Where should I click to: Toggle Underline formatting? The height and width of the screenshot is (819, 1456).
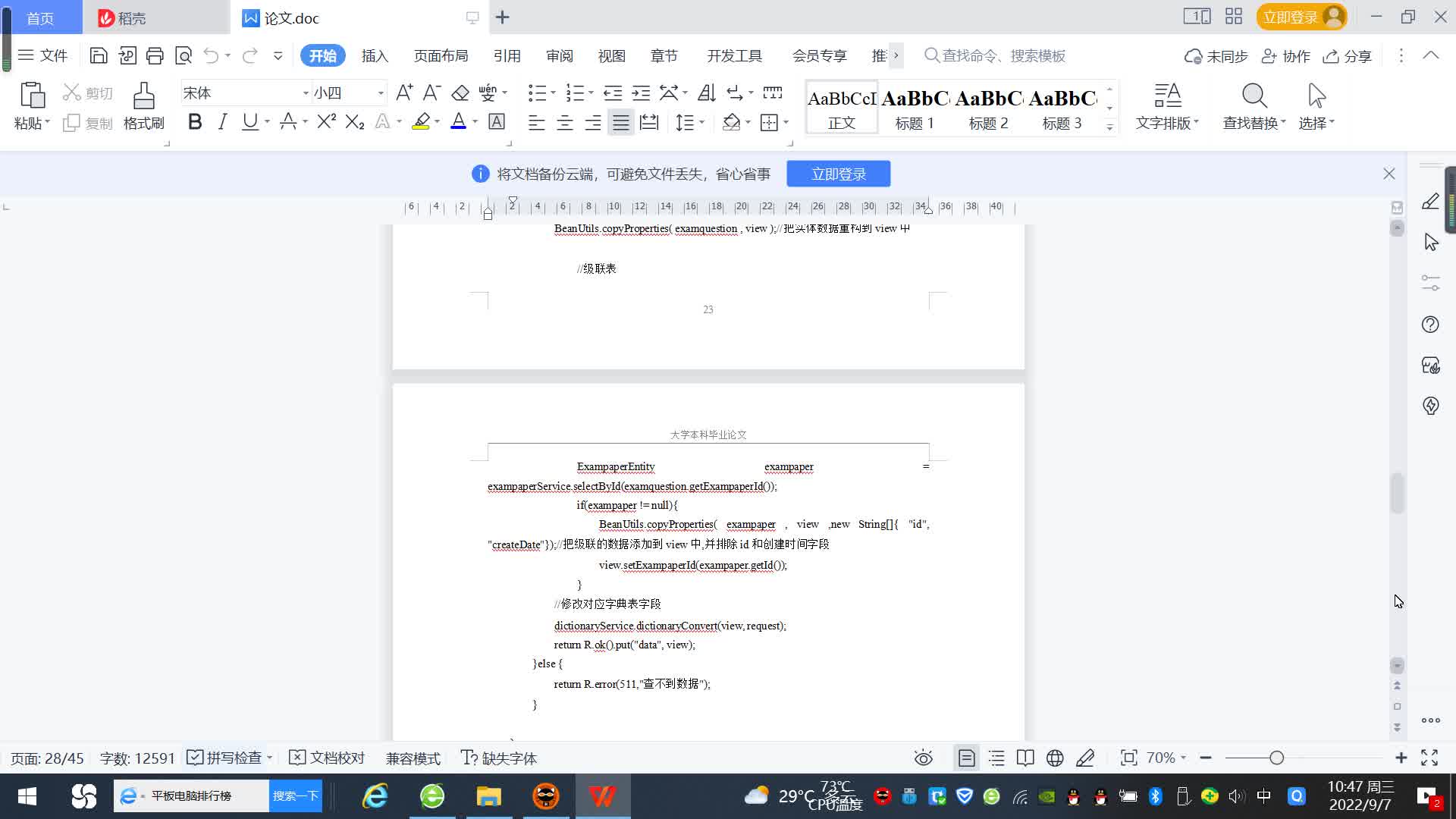[x=249, y=121]
